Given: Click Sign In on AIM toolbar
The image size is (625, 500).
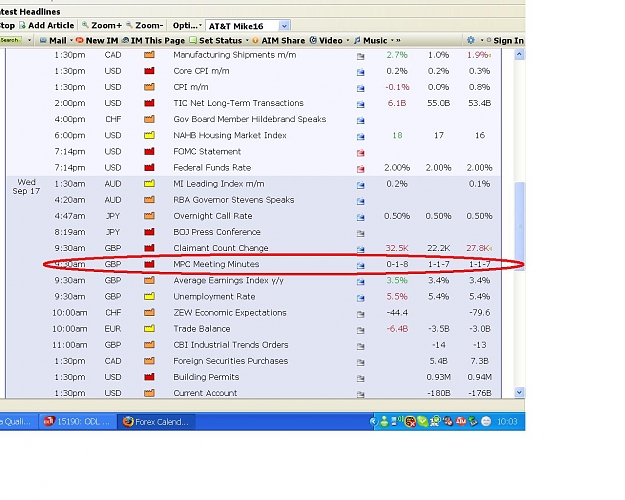Looking at the screenshot, I should (505, 41).
